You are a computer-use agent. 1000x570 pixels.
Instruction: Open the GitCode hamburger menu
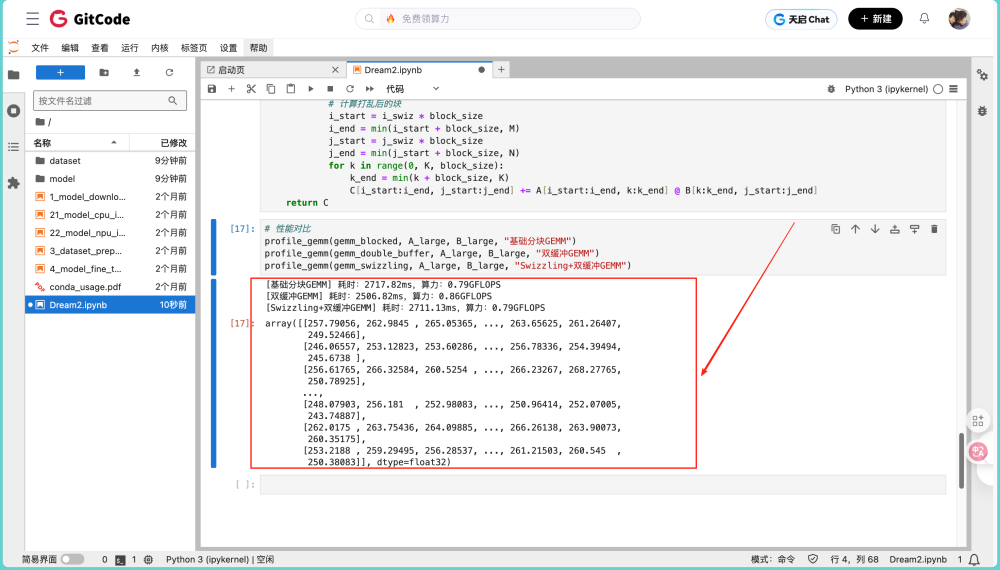[x=33, y=18]
